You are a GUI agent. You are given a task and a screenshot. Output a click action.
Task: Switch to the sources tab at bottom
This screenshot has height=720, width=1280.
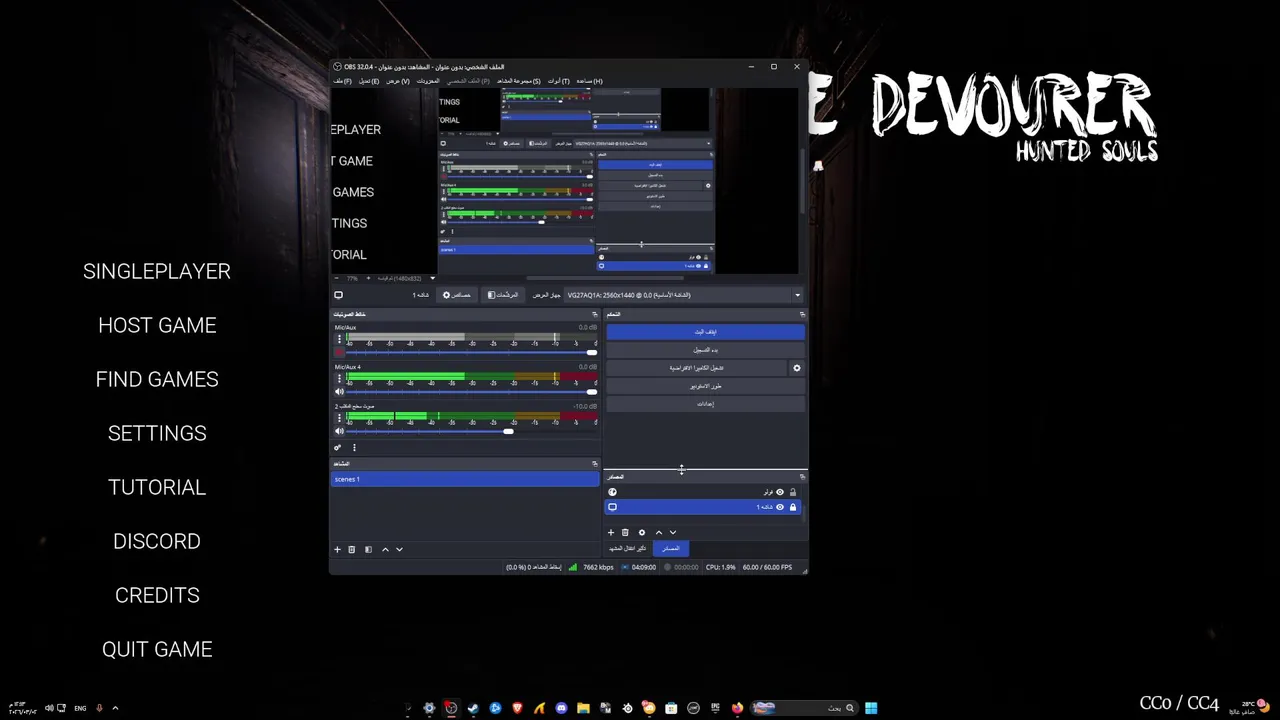click(x=670, y=548)
